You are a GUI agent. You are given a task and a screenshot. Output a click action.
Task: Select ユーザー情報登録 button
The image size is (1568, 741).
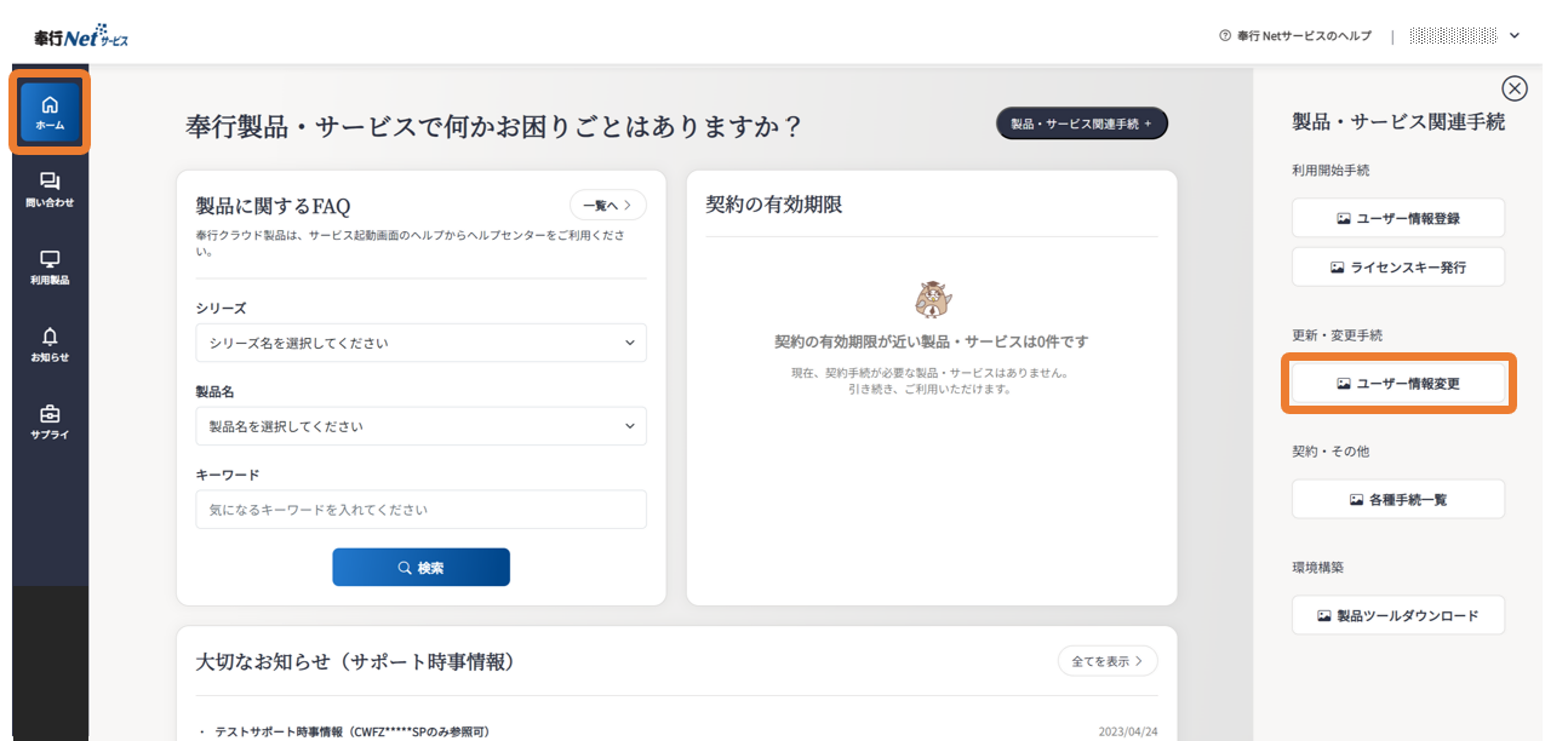[1398, 218]
